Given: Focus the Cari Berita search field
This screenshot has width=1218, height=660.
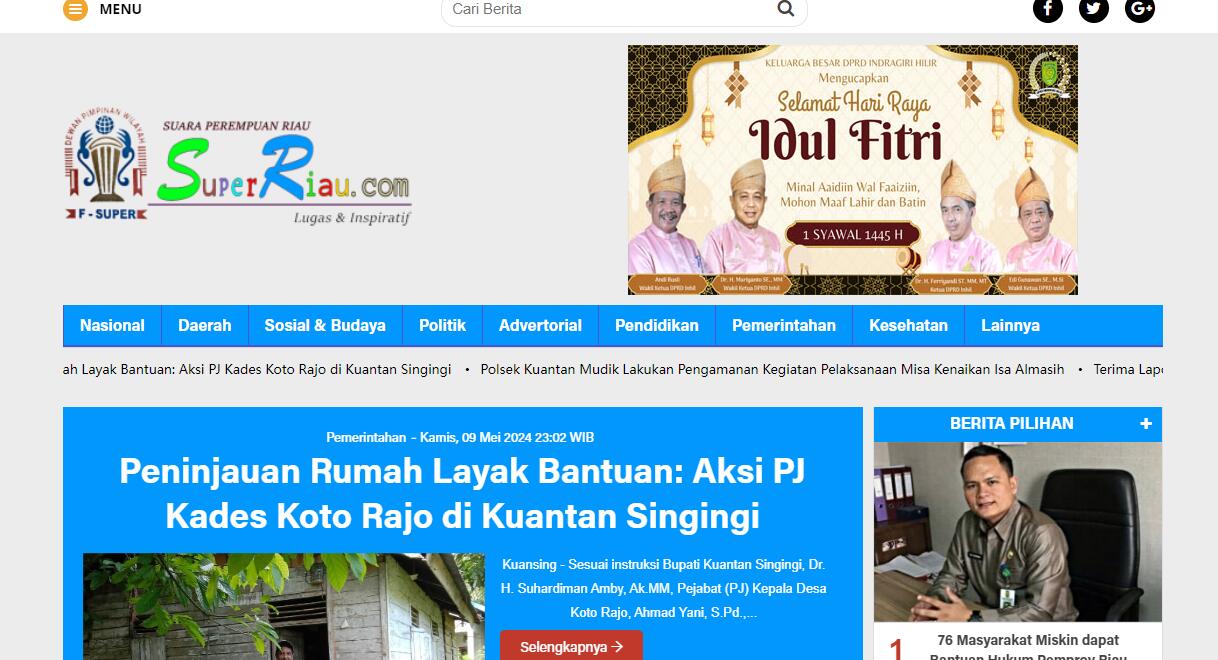Looking at the screenshot, I should 610,9.
